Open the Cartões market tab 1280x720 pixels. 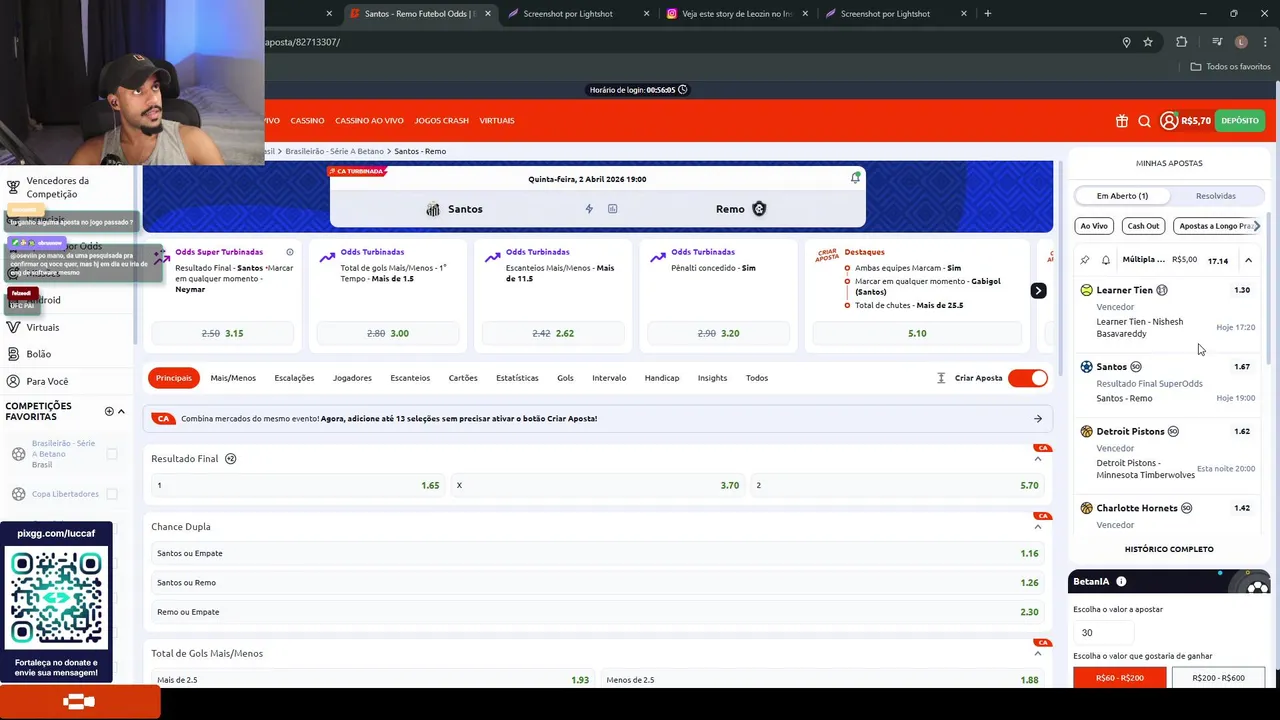(x=463, y=378)
